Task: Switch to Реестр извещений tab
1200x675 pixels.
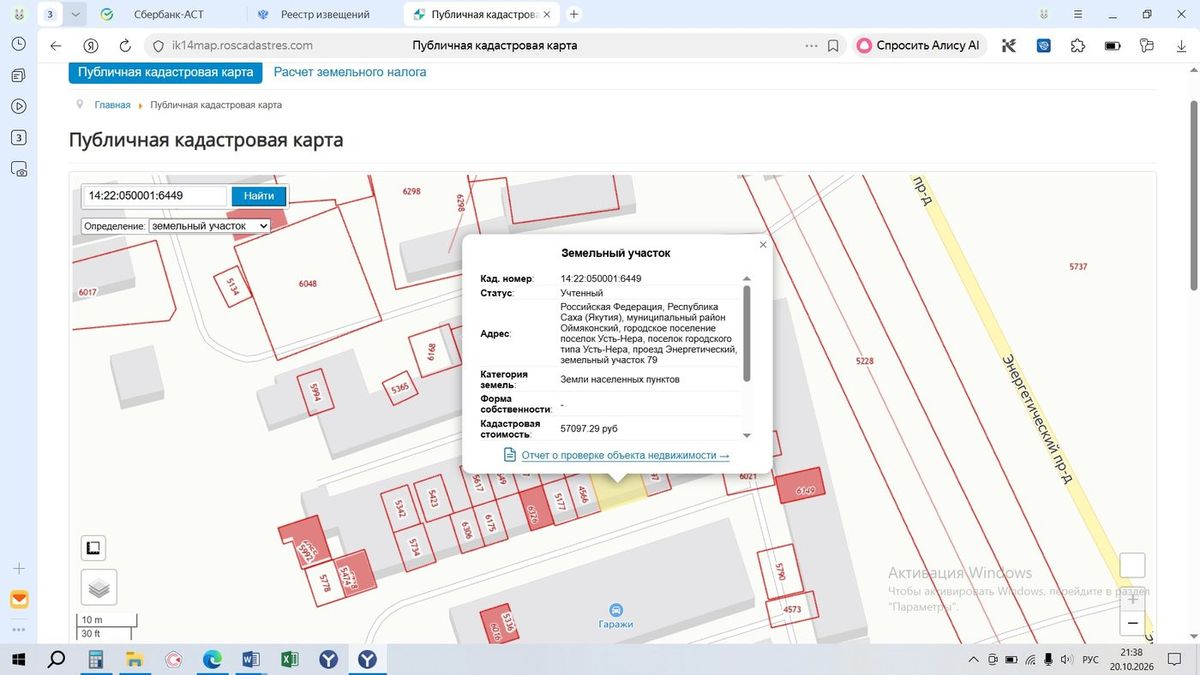Action: (x=325, y=14)
